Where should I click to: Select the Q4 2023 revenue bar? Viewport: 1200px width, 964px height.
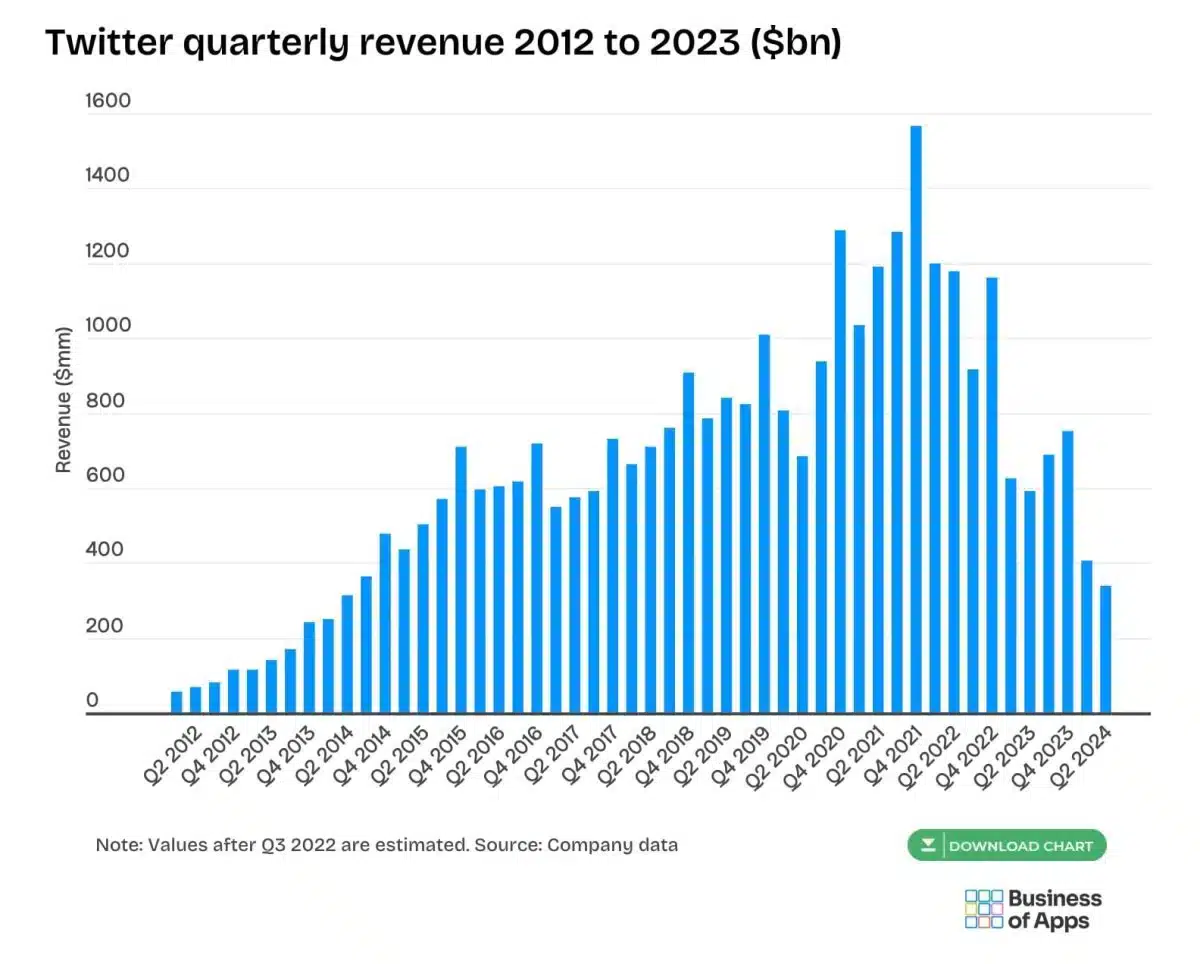coord(1068,573)
